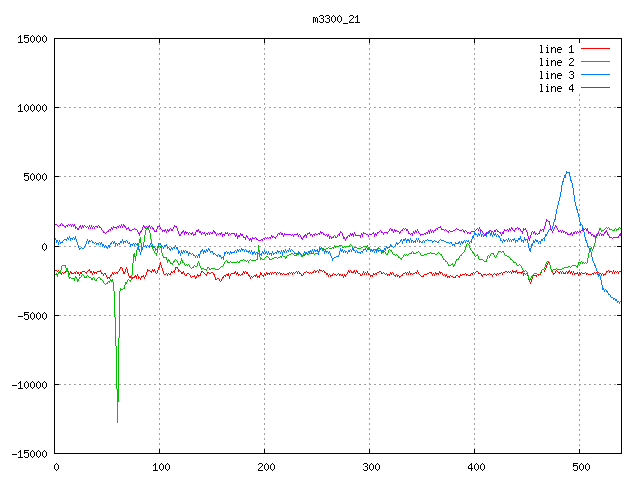This screenshot has height=480, width=640.
Task: Click the blue line 3 legend sample
Action: coord(595,75)
